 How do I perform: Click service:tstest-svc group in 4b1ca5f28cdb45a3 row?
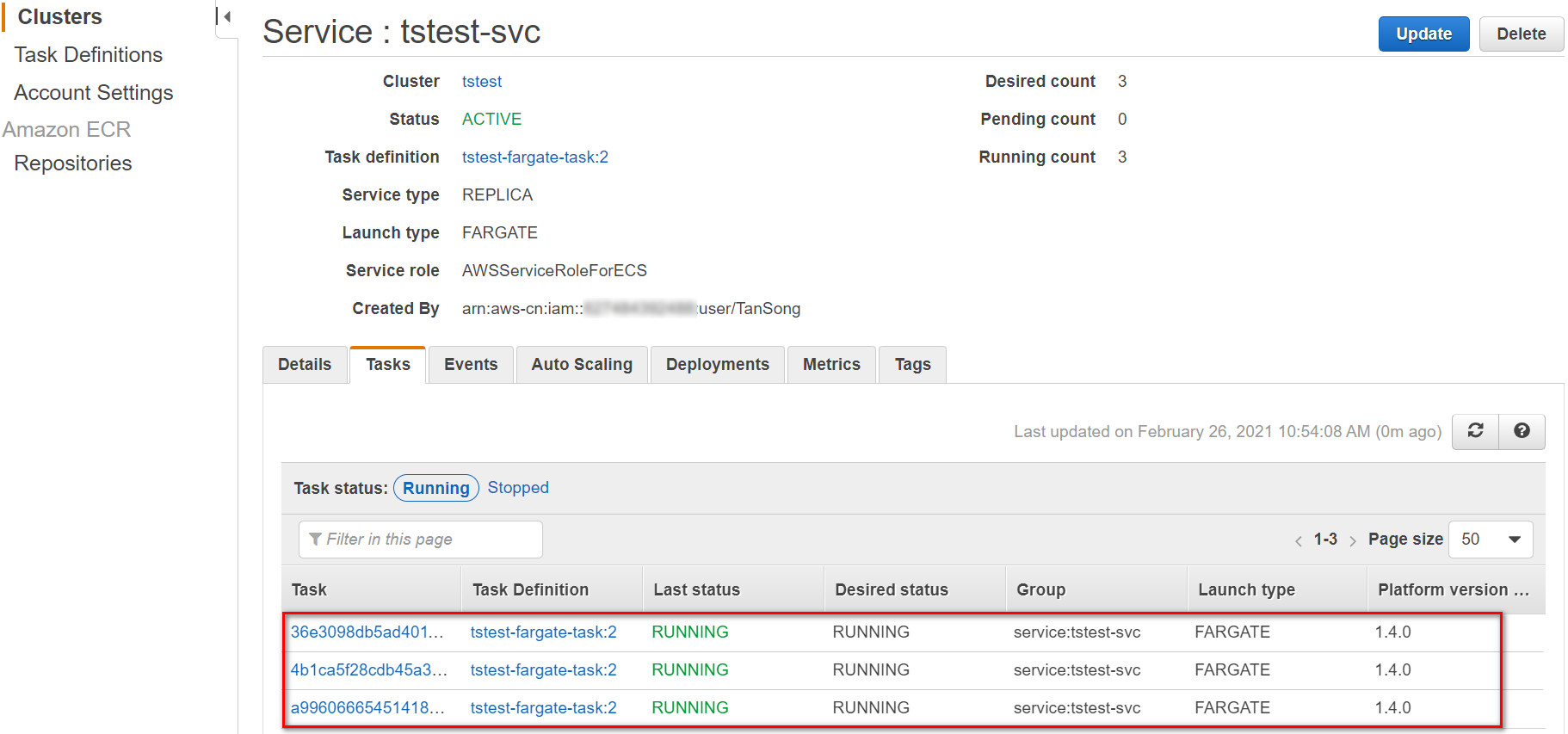1077,669
